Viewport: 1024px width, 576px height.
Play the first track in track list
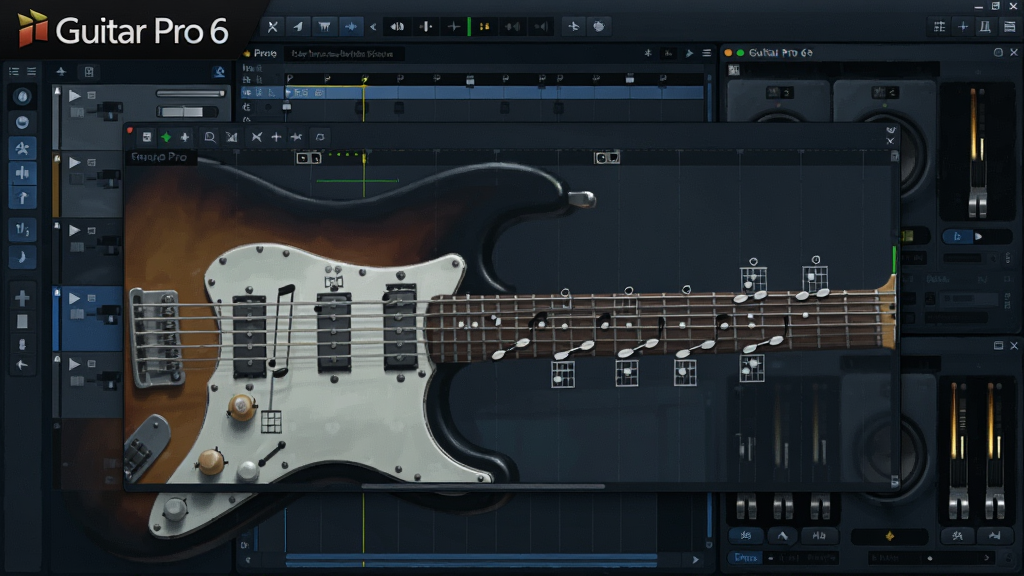coord(74,95)
